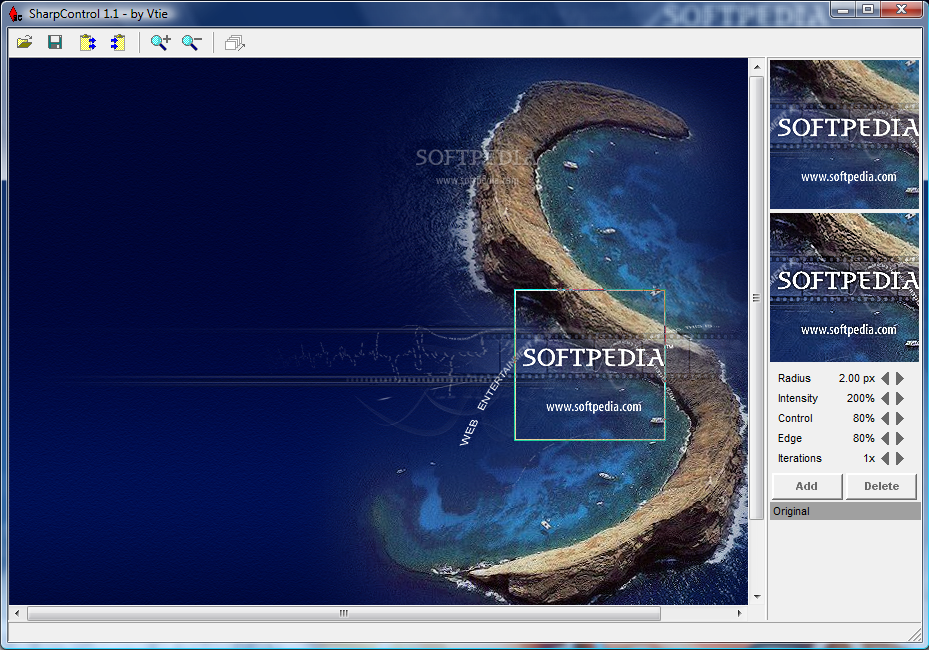The width and height of the screenshot is (929, 650).
Task: Close the SharpControl window
Action: point(901,9)
